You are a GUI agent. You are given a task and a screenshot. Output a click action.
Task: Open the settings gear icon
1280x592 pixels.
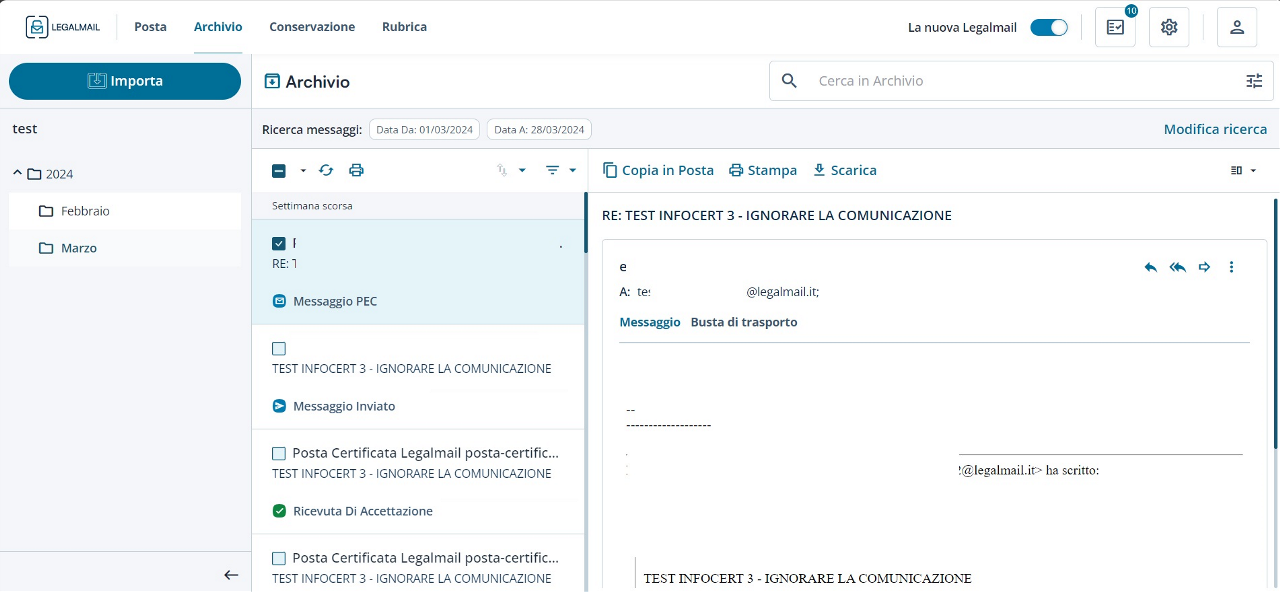click(x=1169, y=27)
